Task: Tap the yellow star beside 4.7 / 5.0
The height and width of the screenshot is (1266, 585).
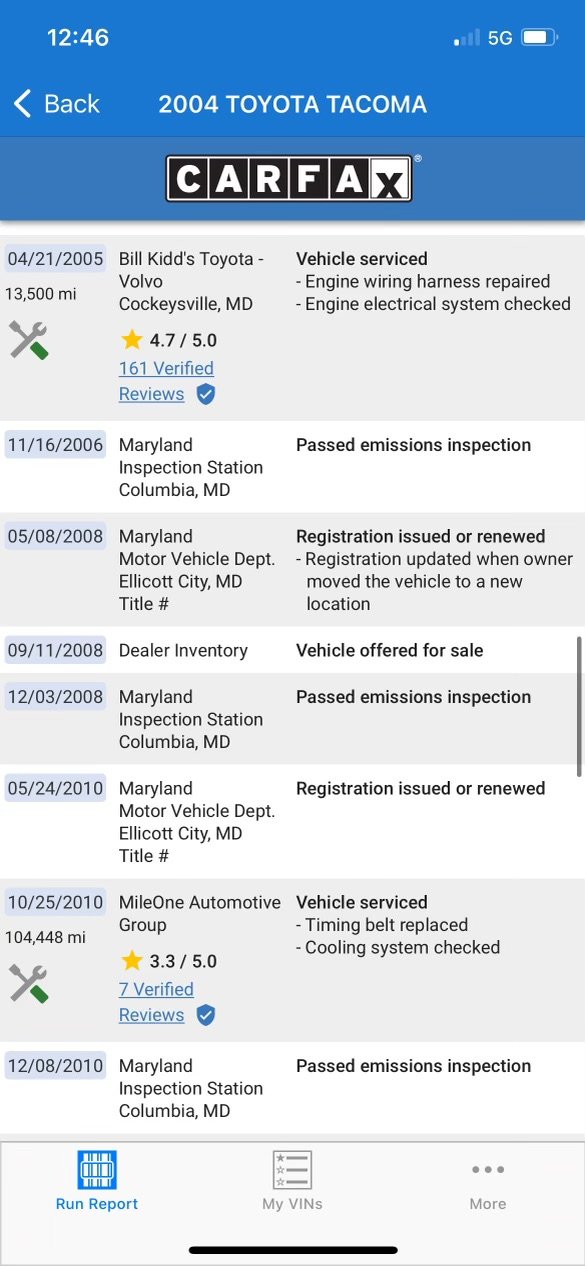Action: (x=131, y=340)
